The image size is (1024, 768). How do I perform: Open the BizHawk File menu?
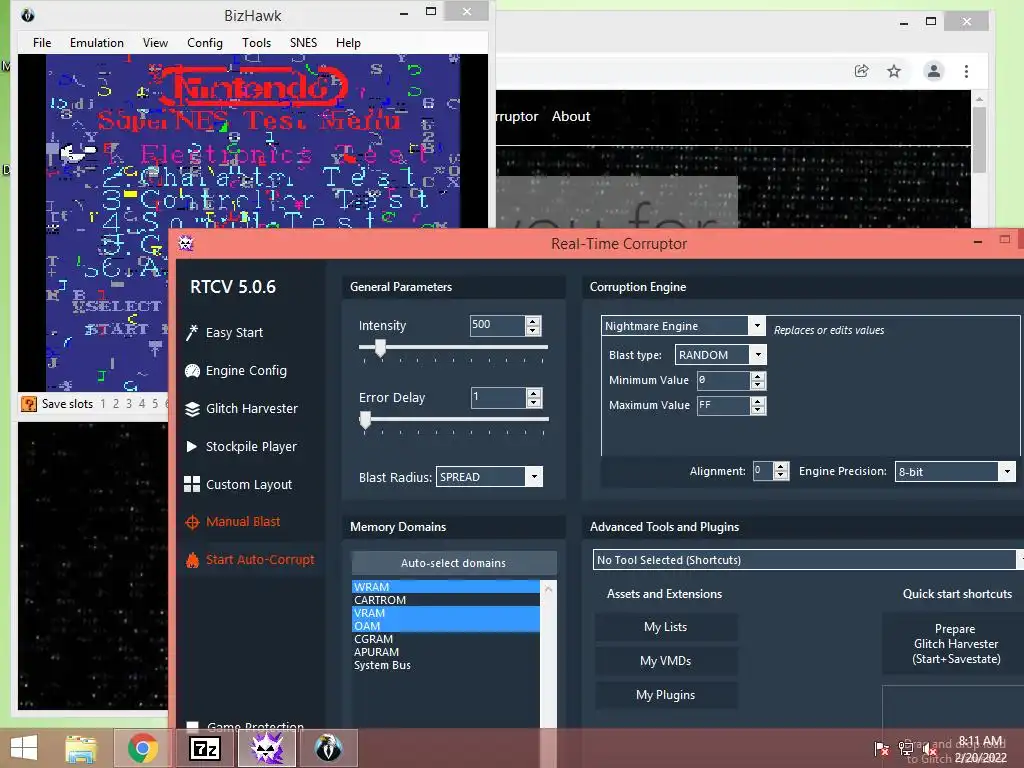pos(42,42)
